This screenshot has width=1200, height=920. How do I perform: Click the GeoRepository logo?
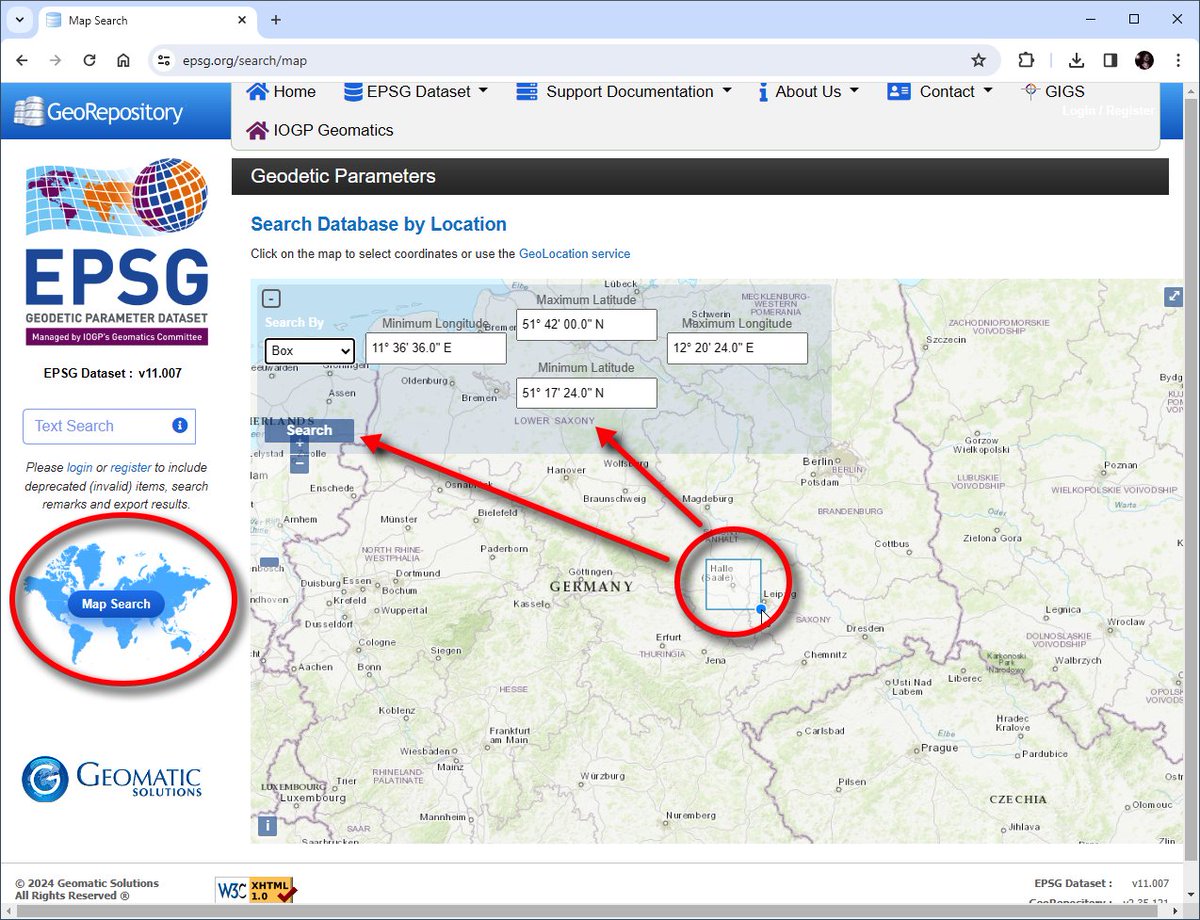point(98,112)
